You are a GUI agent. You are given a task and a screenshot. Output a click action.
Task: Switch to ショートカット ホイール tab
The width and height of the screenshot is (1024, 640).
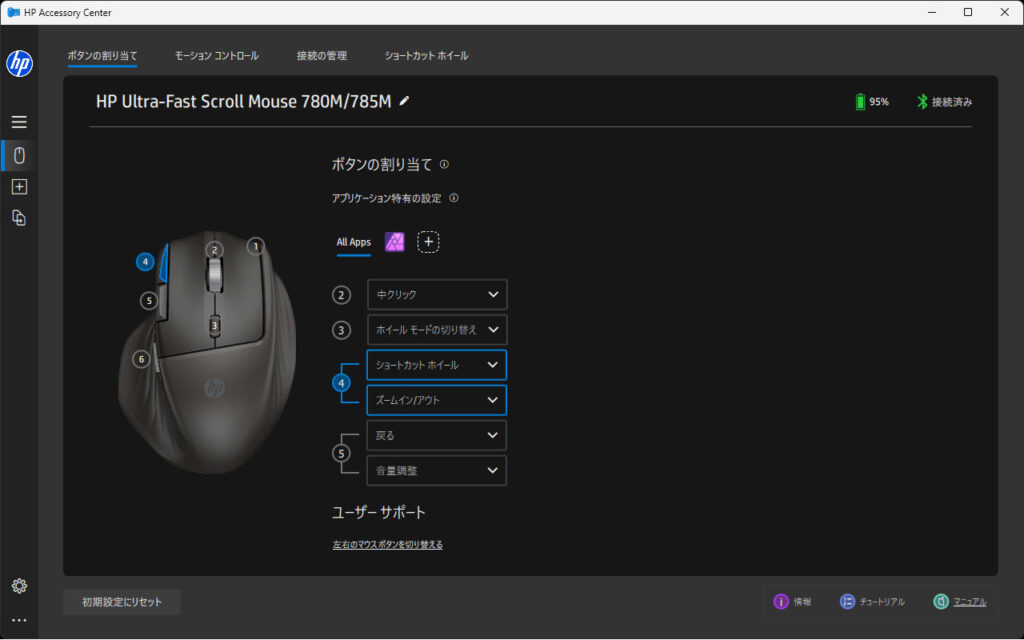(426, 56)
